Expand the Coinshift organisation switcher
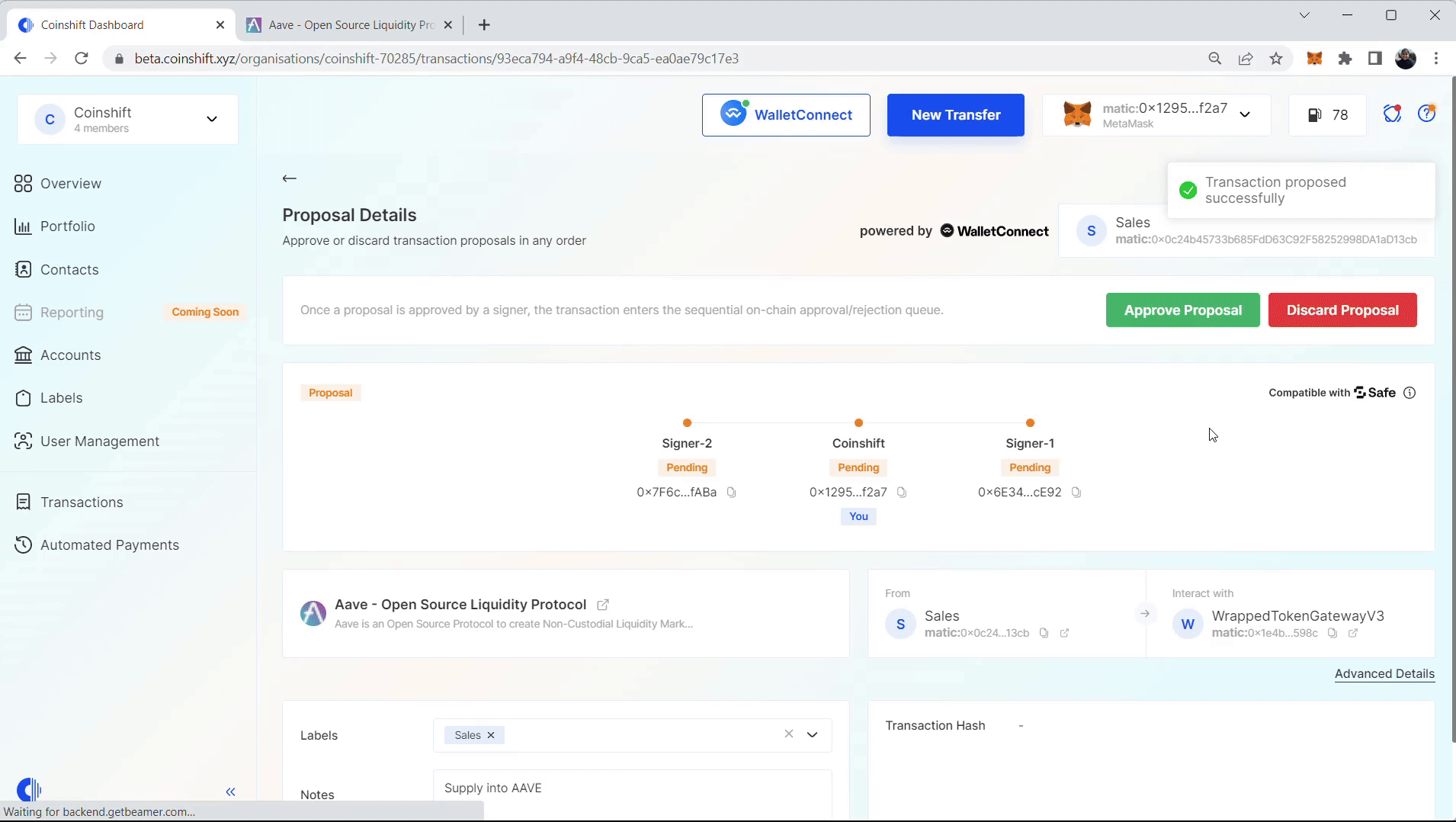1456x822 pixels. (x=127, y=120)
